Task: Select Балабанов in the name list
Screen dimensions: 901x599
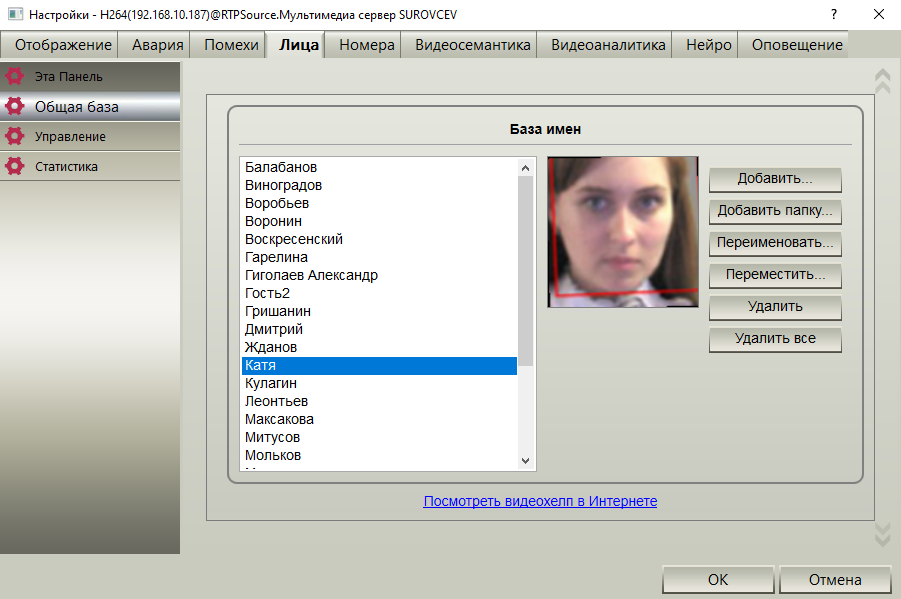Action: pos(379,167)
